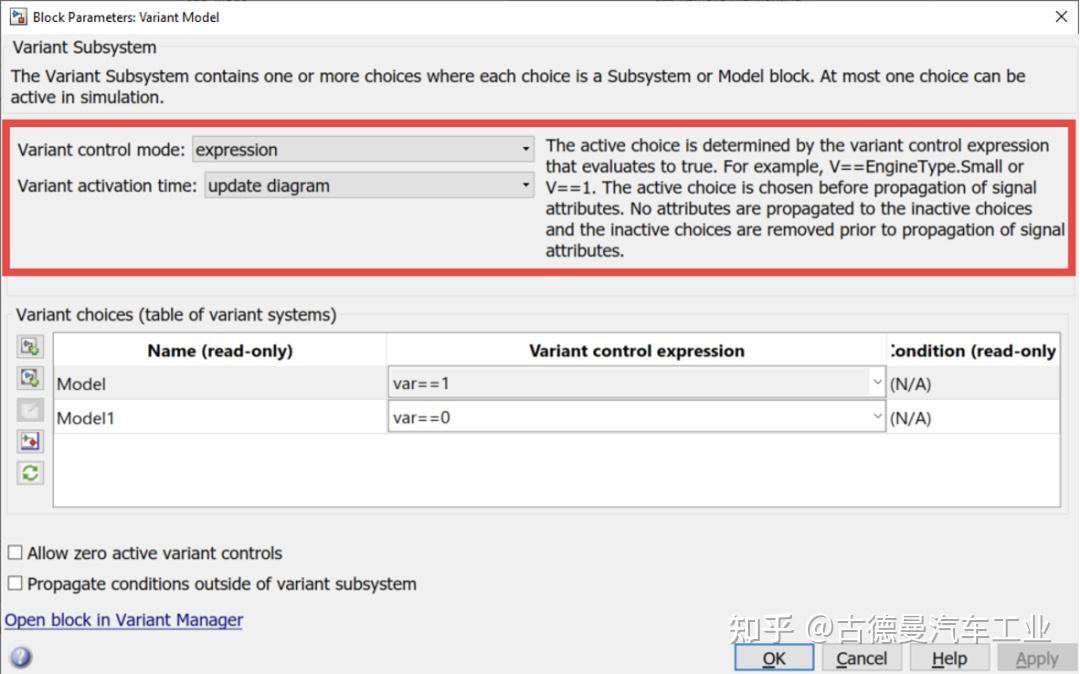Click the create new subsystem variant choice icon

coord(30,346)
